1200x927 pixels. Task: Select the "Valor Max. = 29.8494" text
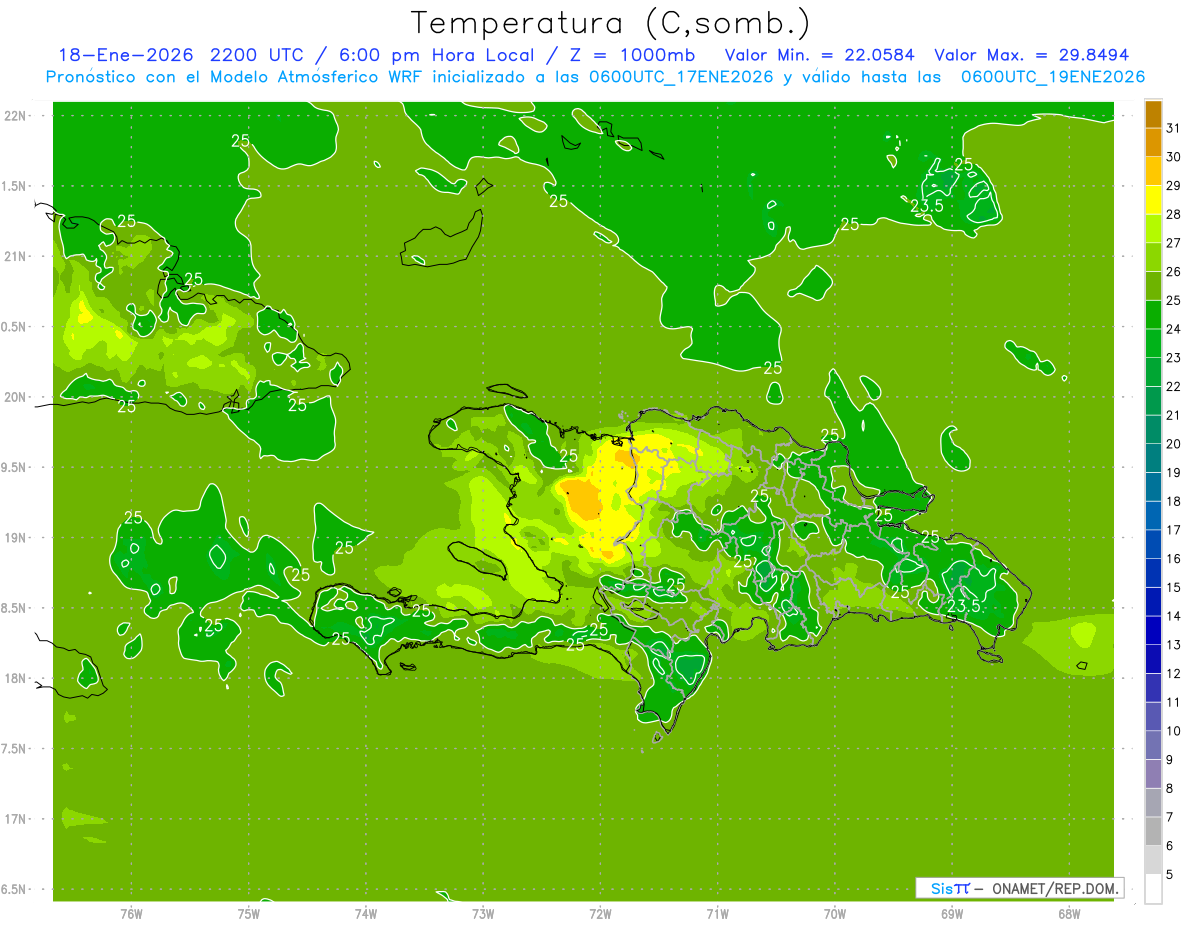pos(1033,55)
